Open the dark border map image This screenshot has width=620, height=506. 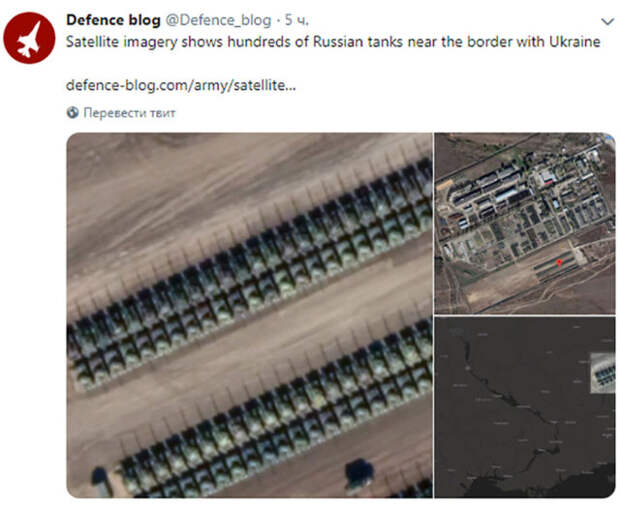coord(525,407)
